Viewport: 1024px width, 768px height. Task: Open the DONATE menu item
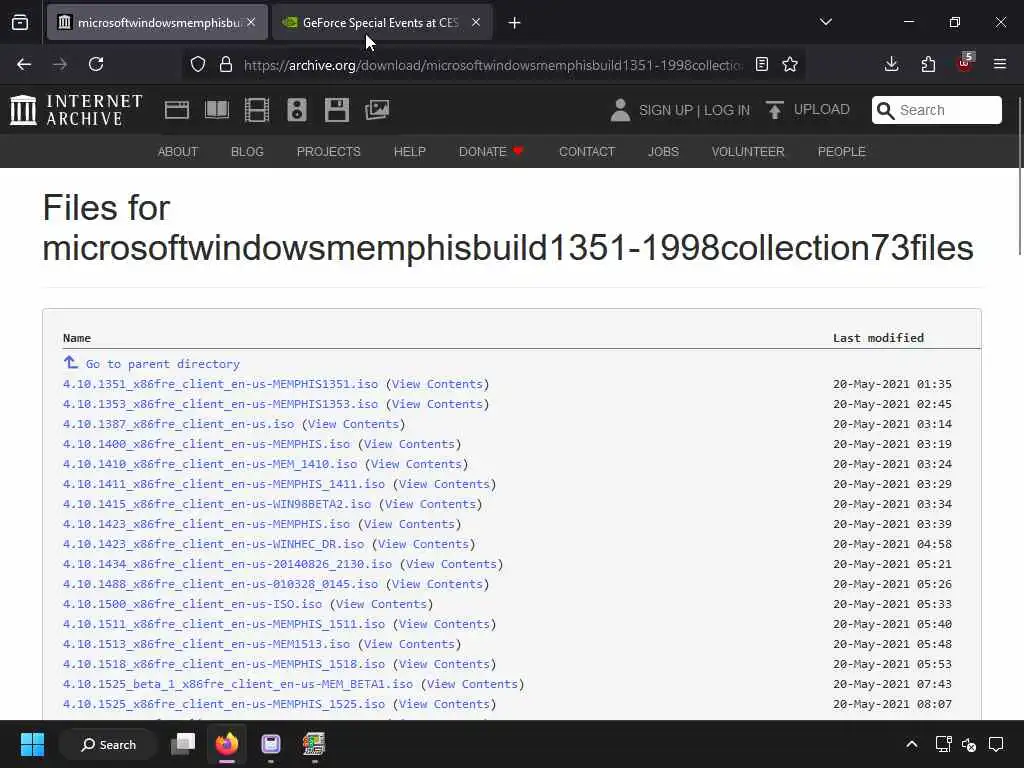[491, 152]
